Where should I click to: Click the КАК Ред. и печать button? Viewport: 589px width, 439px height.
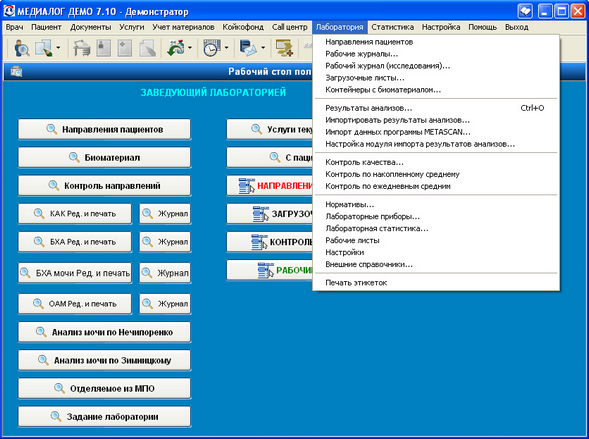75,214
